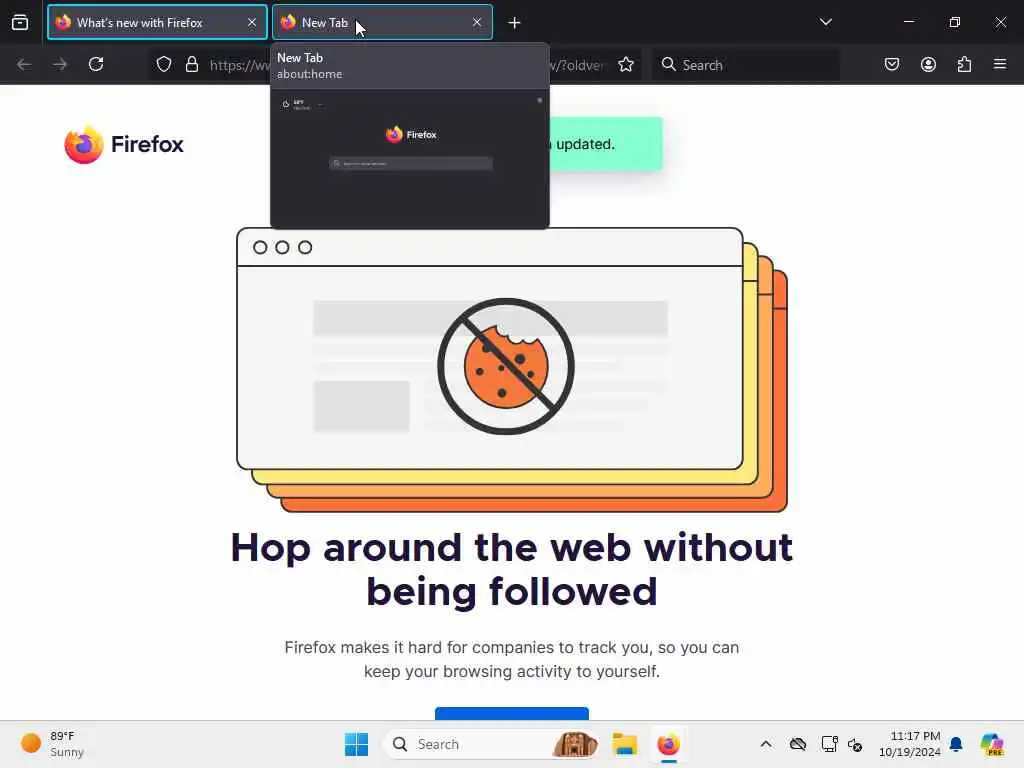Image resolution: width=1024 pixels, height=768 pixels.
Task: Open the Firefox account menu
Action: 929,64
